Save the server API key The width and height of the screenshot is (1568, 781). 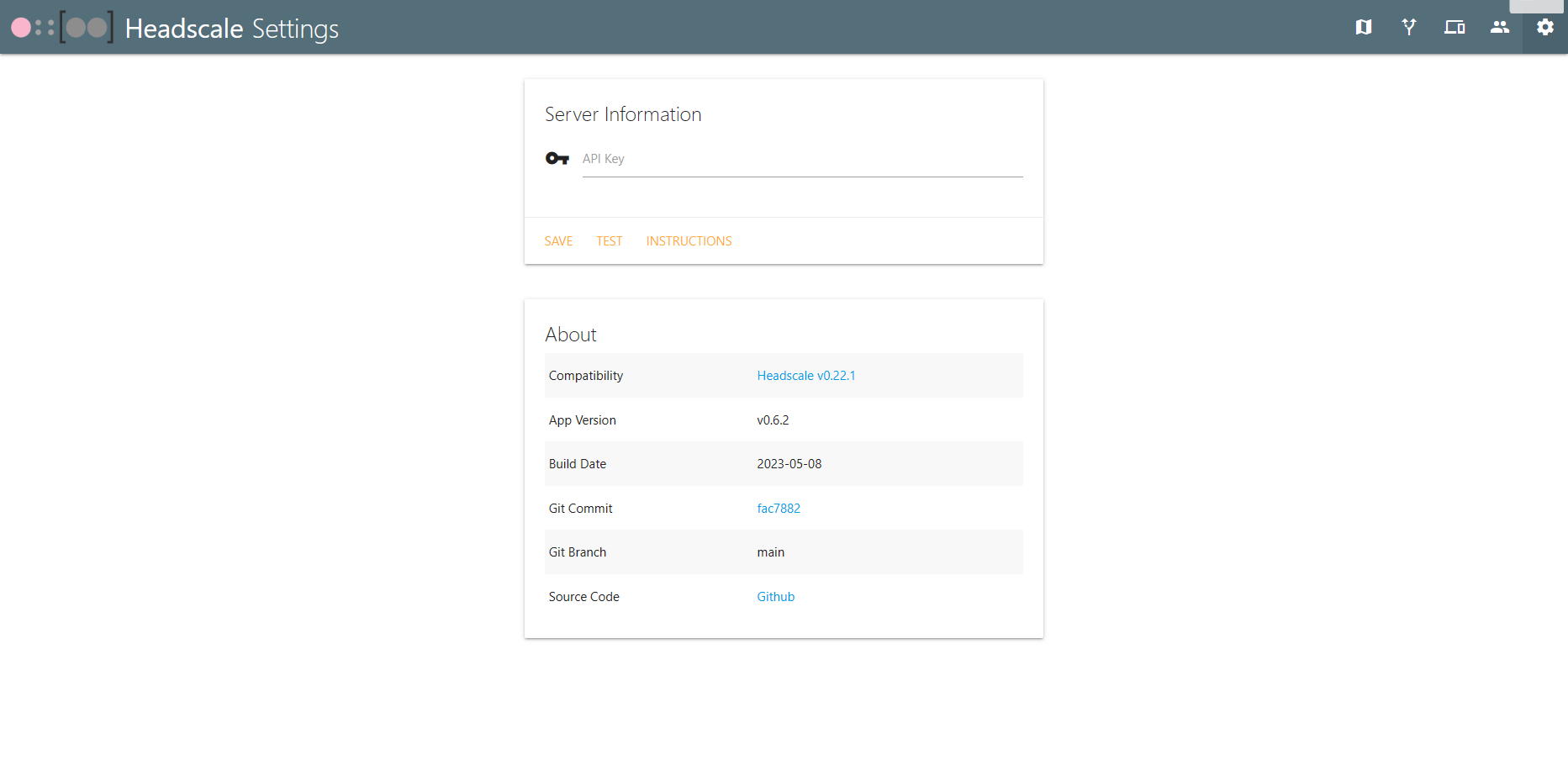click(558, 241)
